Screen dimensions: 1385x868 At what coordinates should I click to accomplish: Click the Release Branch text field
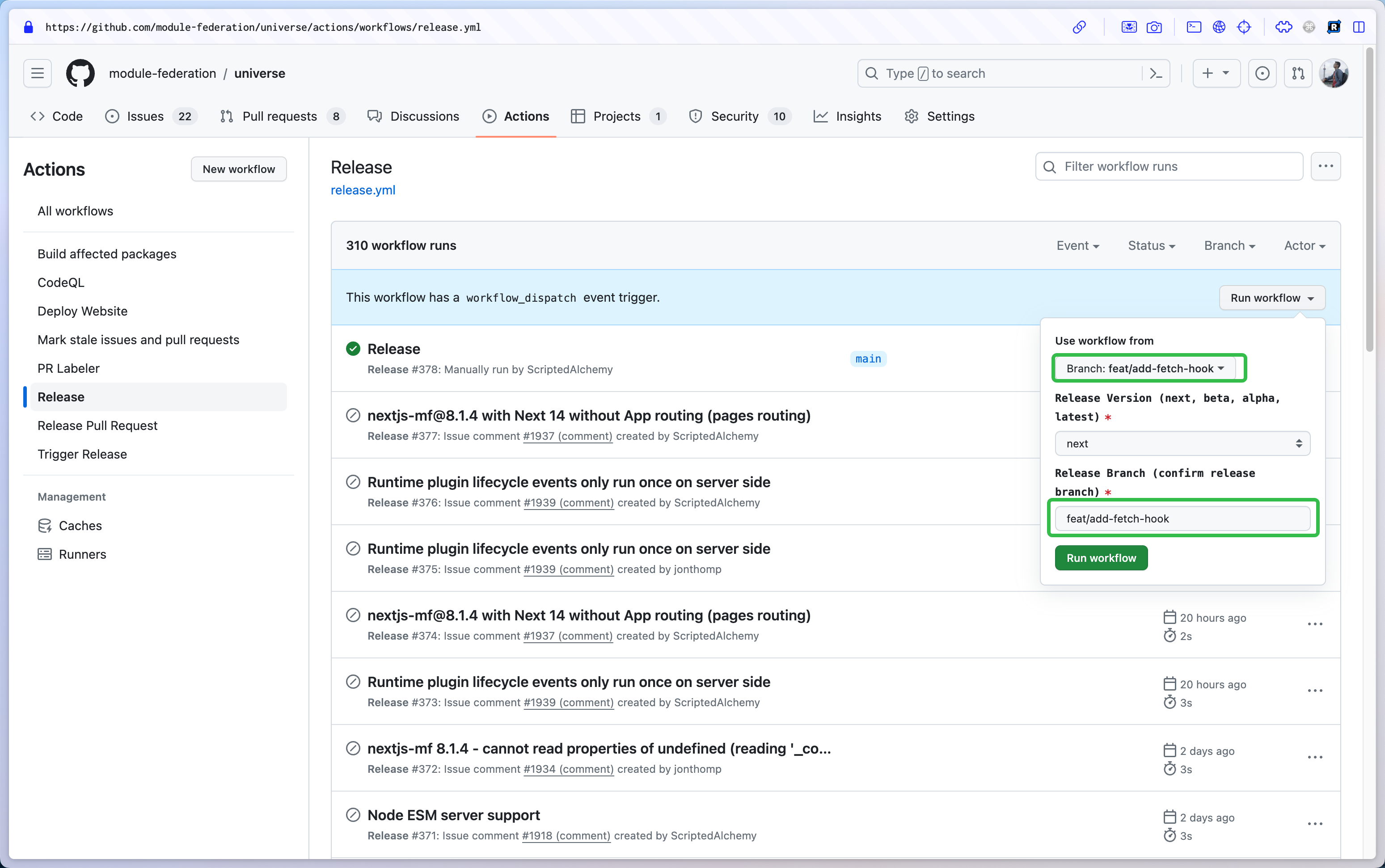(x=1182, y=519)
